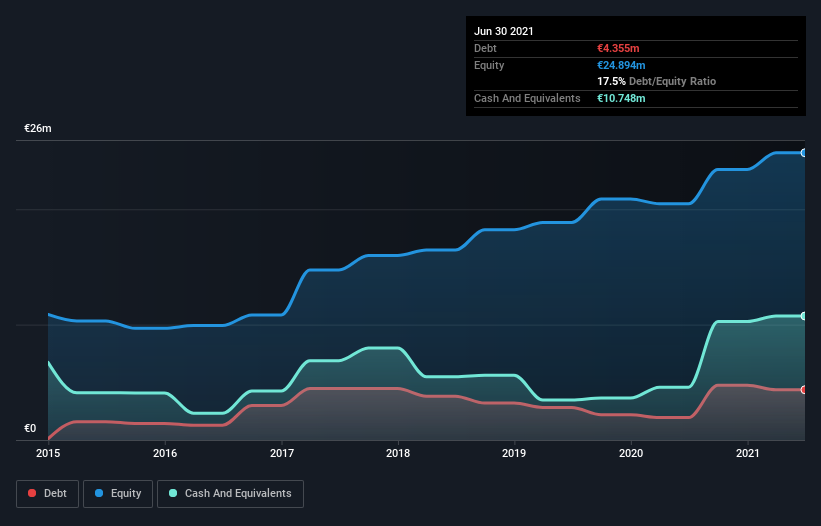
Task: Click Cash And Equivalents label in tooltip
Action: coord(527,98)
